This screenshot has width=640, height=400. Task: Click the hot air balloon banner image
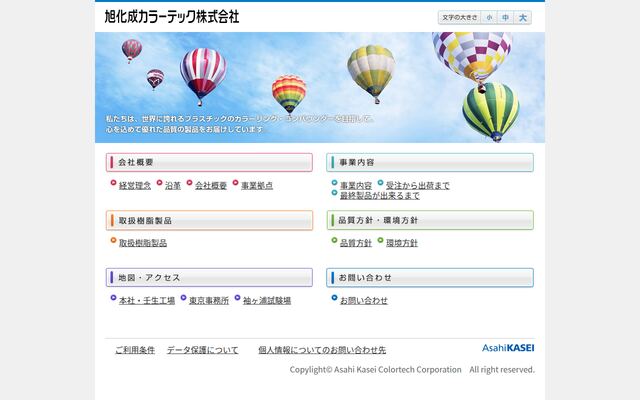pyautogui.click(x=320, y=87)
